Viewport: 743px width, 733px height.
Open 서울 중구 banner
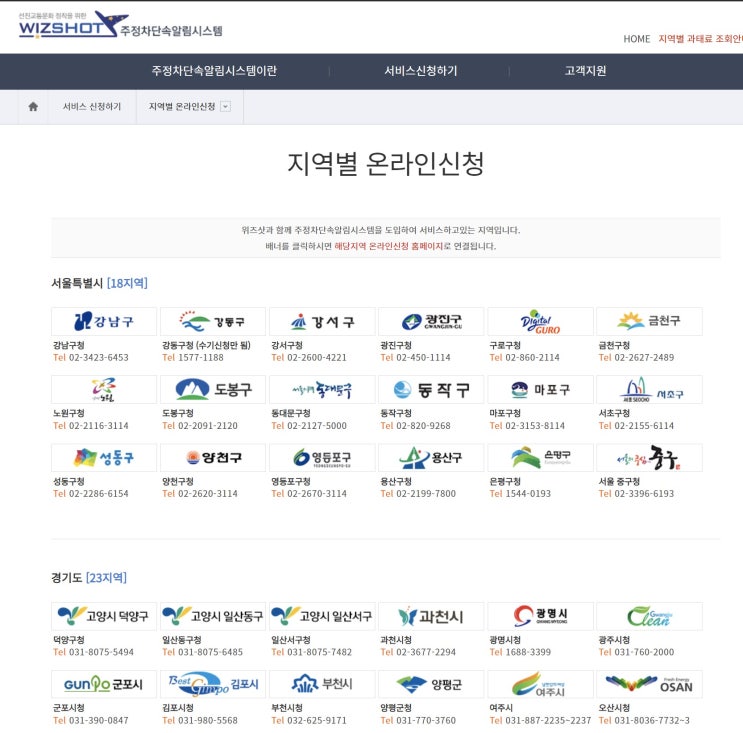649,458
